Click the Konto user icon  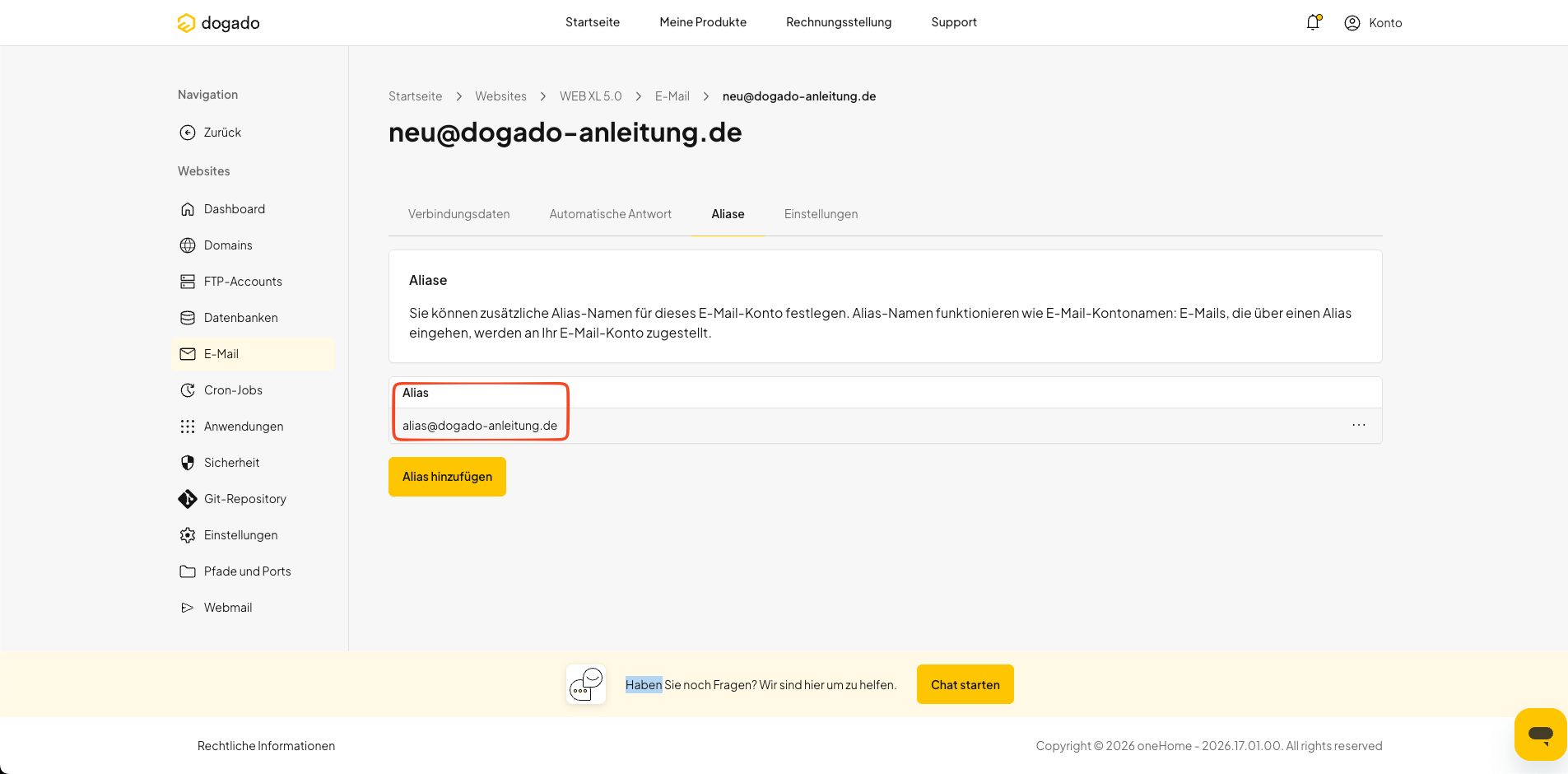click(1352, 23)
